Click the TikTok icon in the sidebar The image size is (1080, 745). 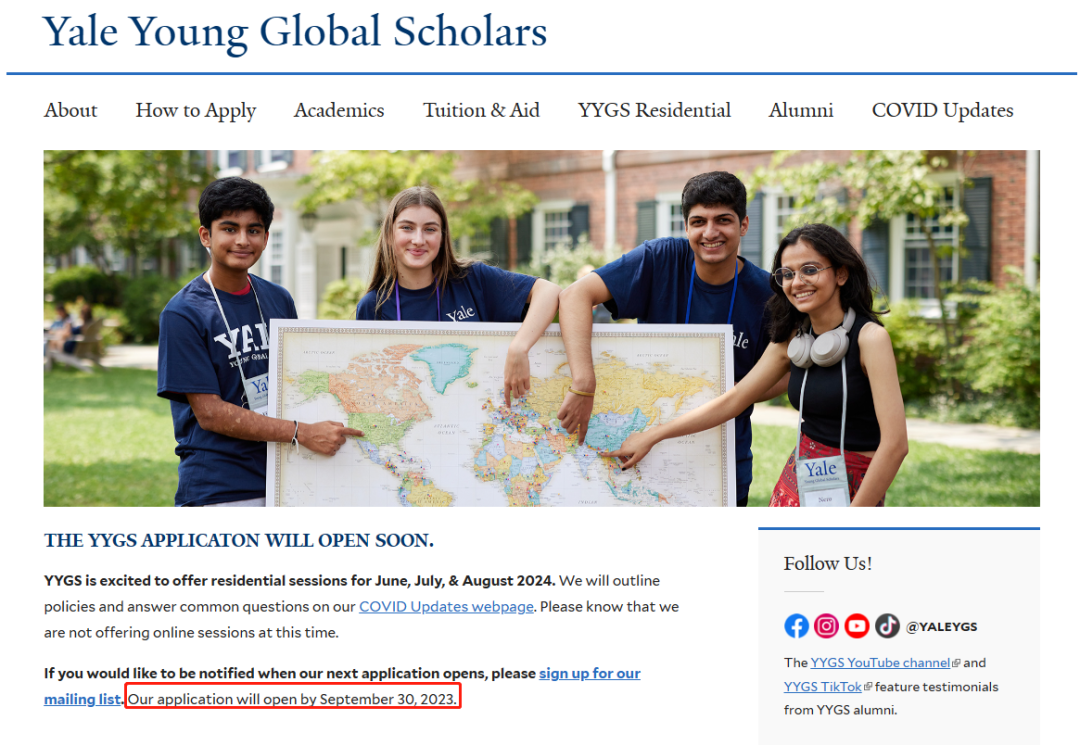pyautogui.click(x=887, y=626)
